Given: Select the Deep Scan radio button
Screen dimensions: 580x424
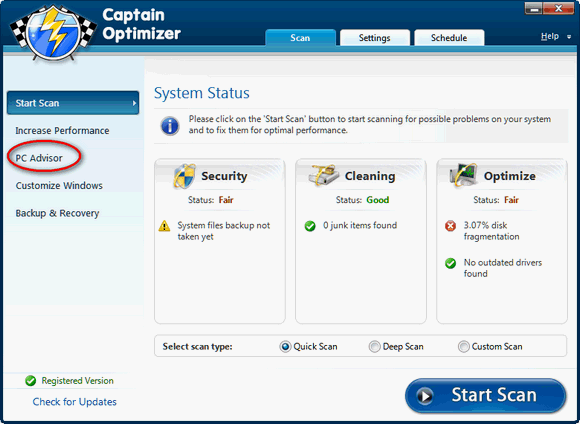Looking at the screenshot, I should pyautogui.click(x=374, y=347).
